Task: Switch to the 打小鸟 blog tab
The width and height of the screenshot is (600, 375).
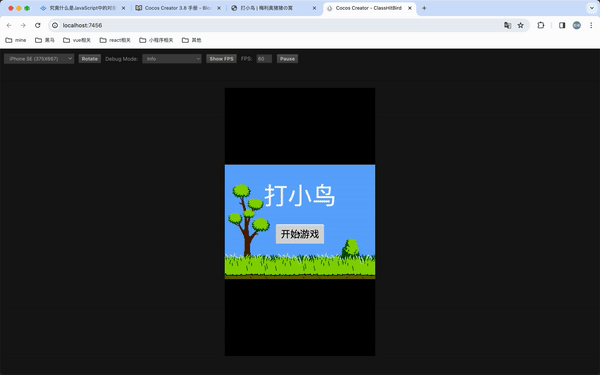Action: (274, 8)
